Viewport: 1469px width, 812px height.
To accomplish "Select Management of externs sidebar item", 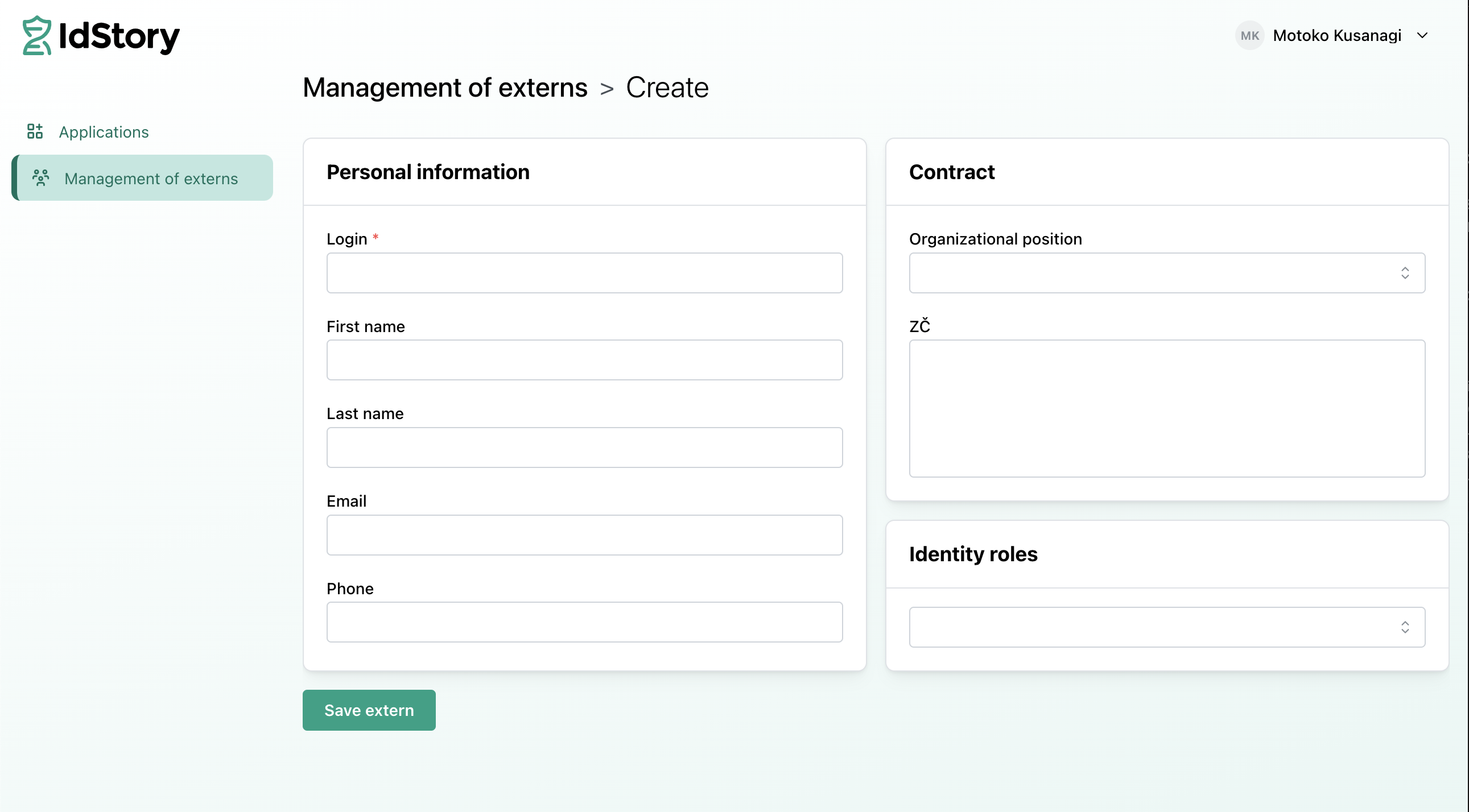I will tap(143, 179).
